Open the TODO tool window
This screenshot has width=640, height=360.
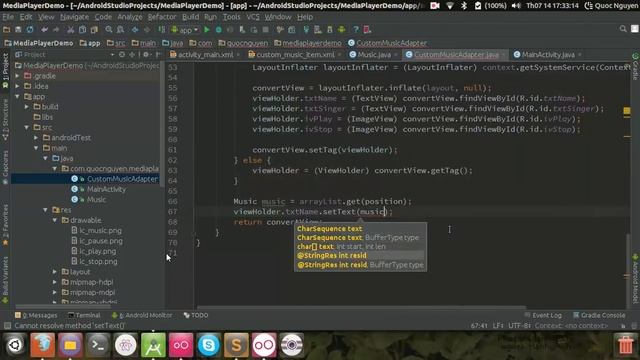[196, 316]
